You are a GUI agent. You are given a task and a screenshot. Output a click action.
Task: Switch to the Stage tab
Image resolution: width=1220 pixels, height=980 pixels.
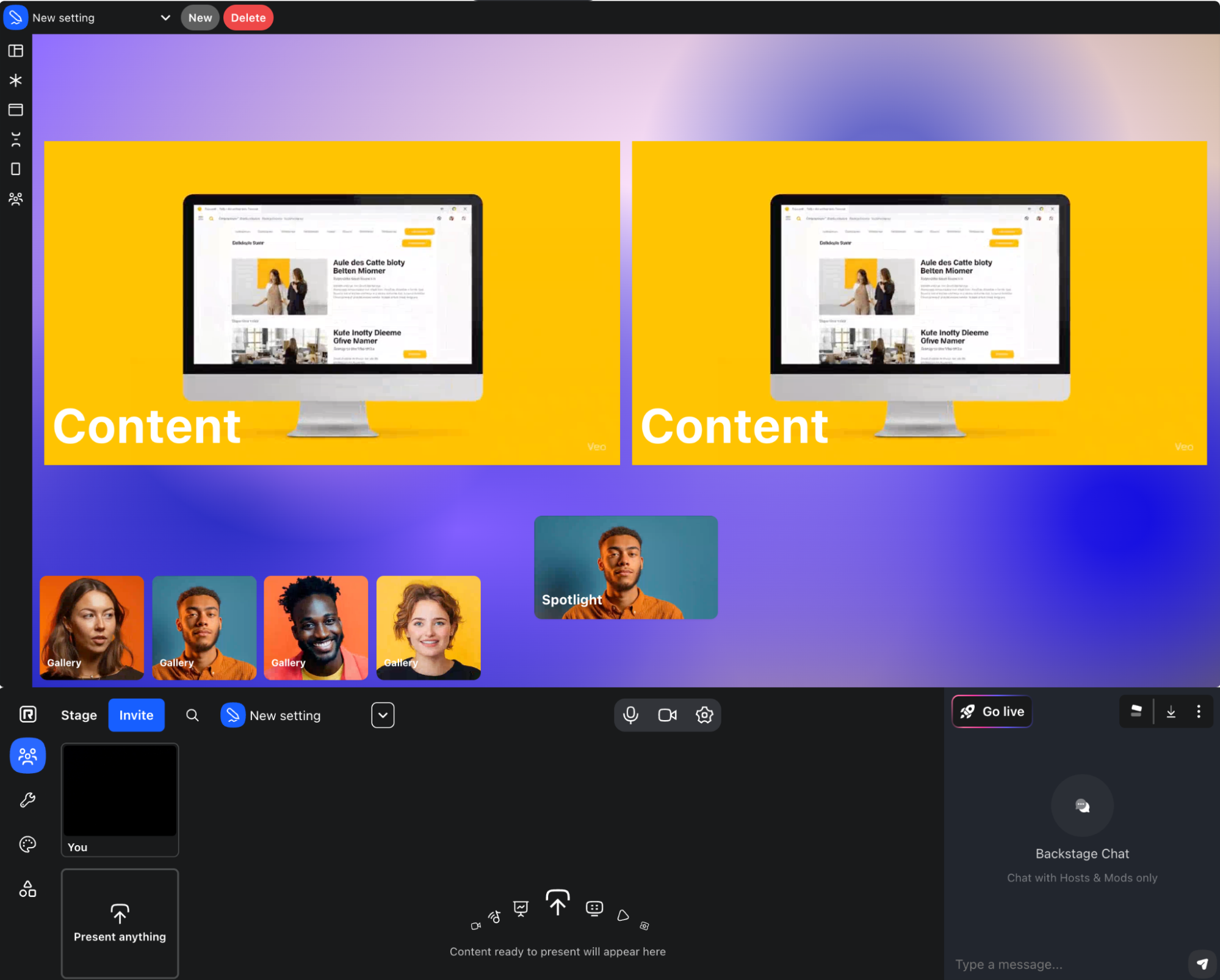(x=79, y=715)
